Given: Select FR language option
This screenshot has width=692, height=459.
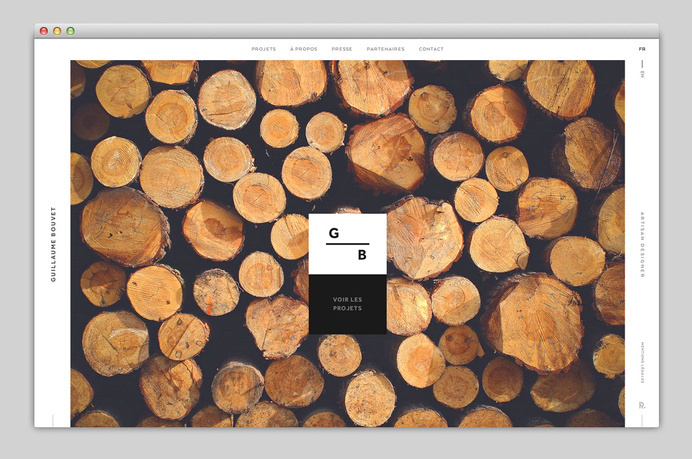Looking at the screenshot, I should pos(642,49).
